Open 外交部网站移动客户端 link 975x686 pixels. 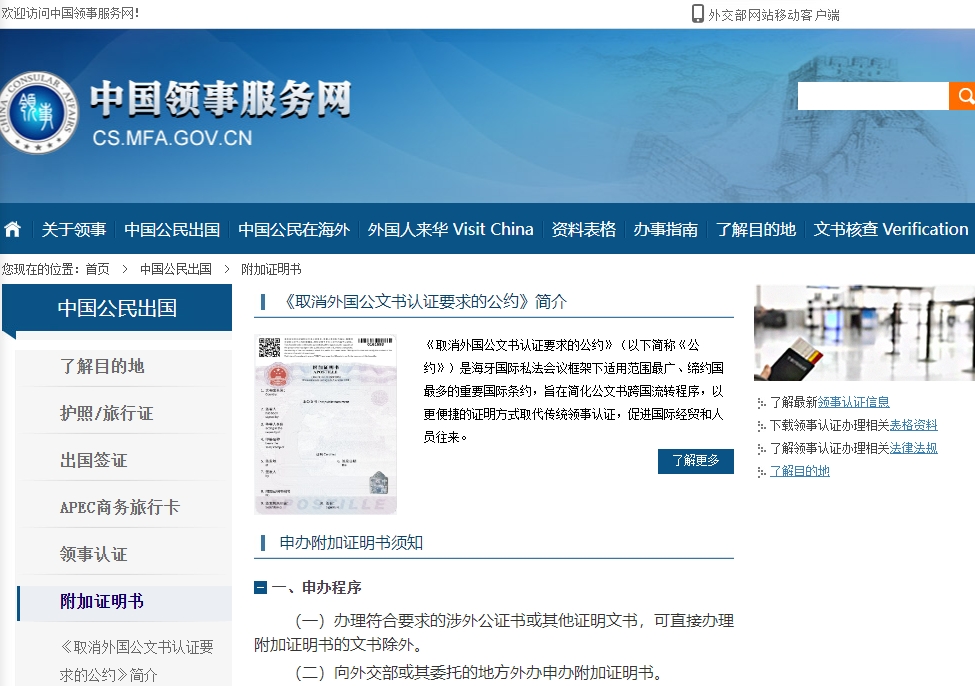tap(773, 15)
